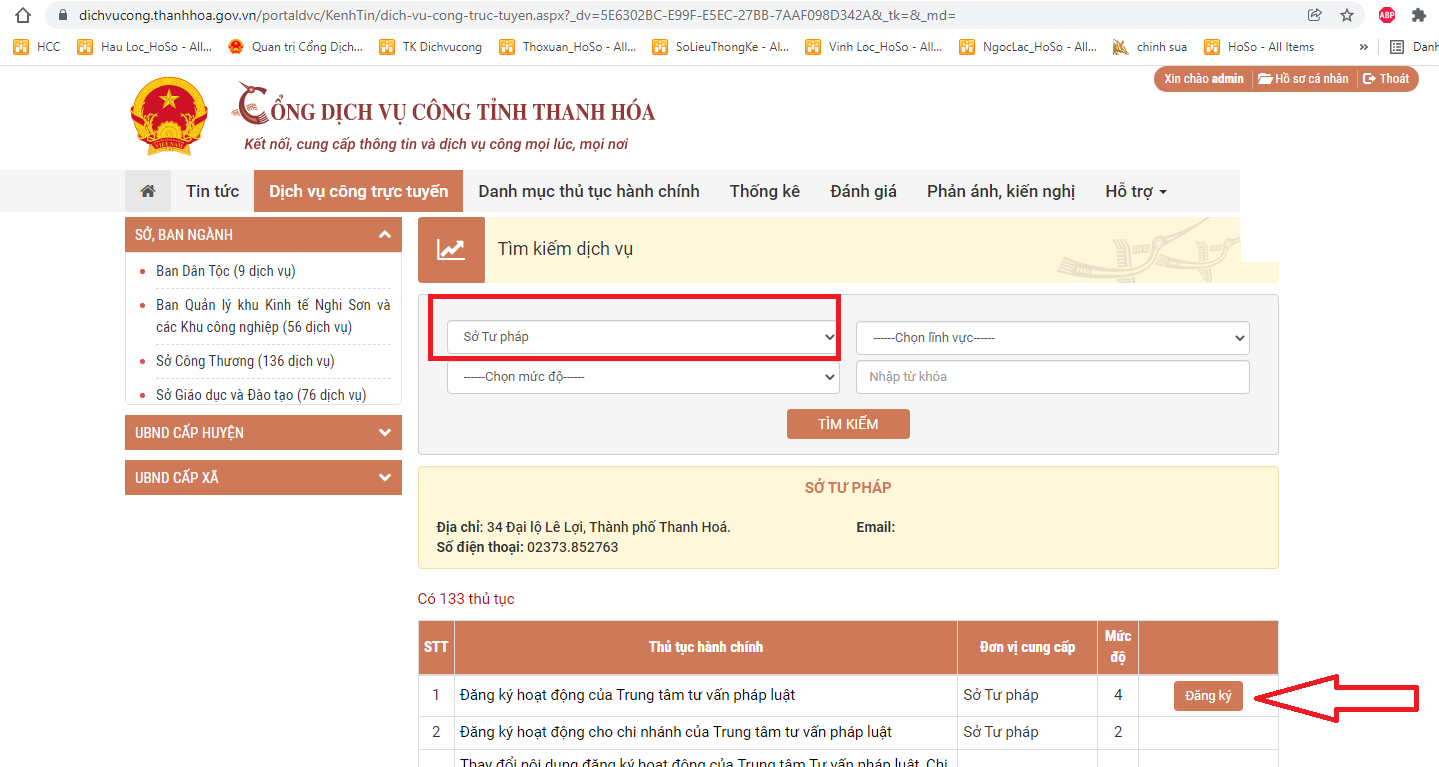Open the Sở Tư pháp department dropdown
Screen dimensions: 1439x767
(x=642, y=337)
